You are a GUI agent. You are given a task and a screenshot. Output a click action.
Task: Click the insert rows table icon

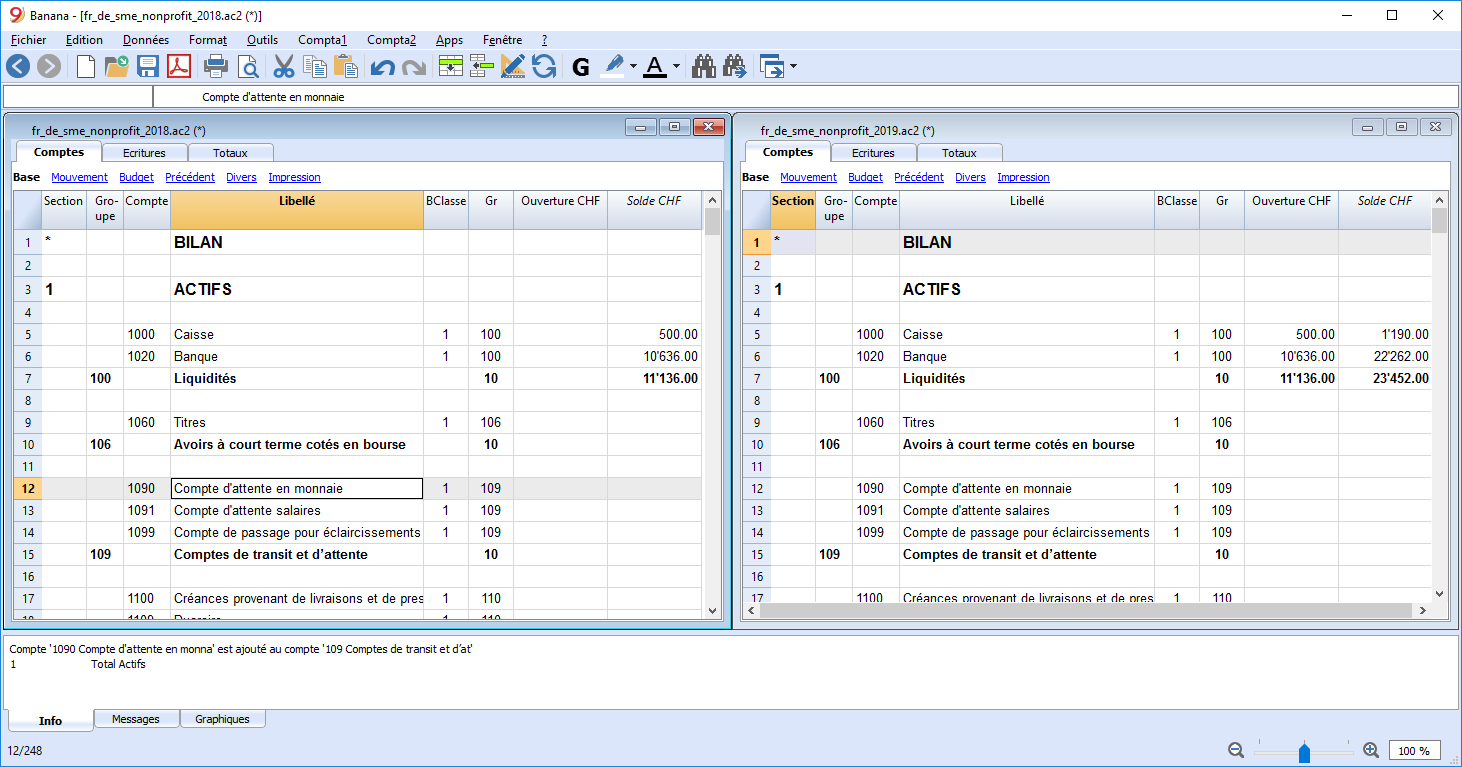pyautogui.click(x=451, y=67)
